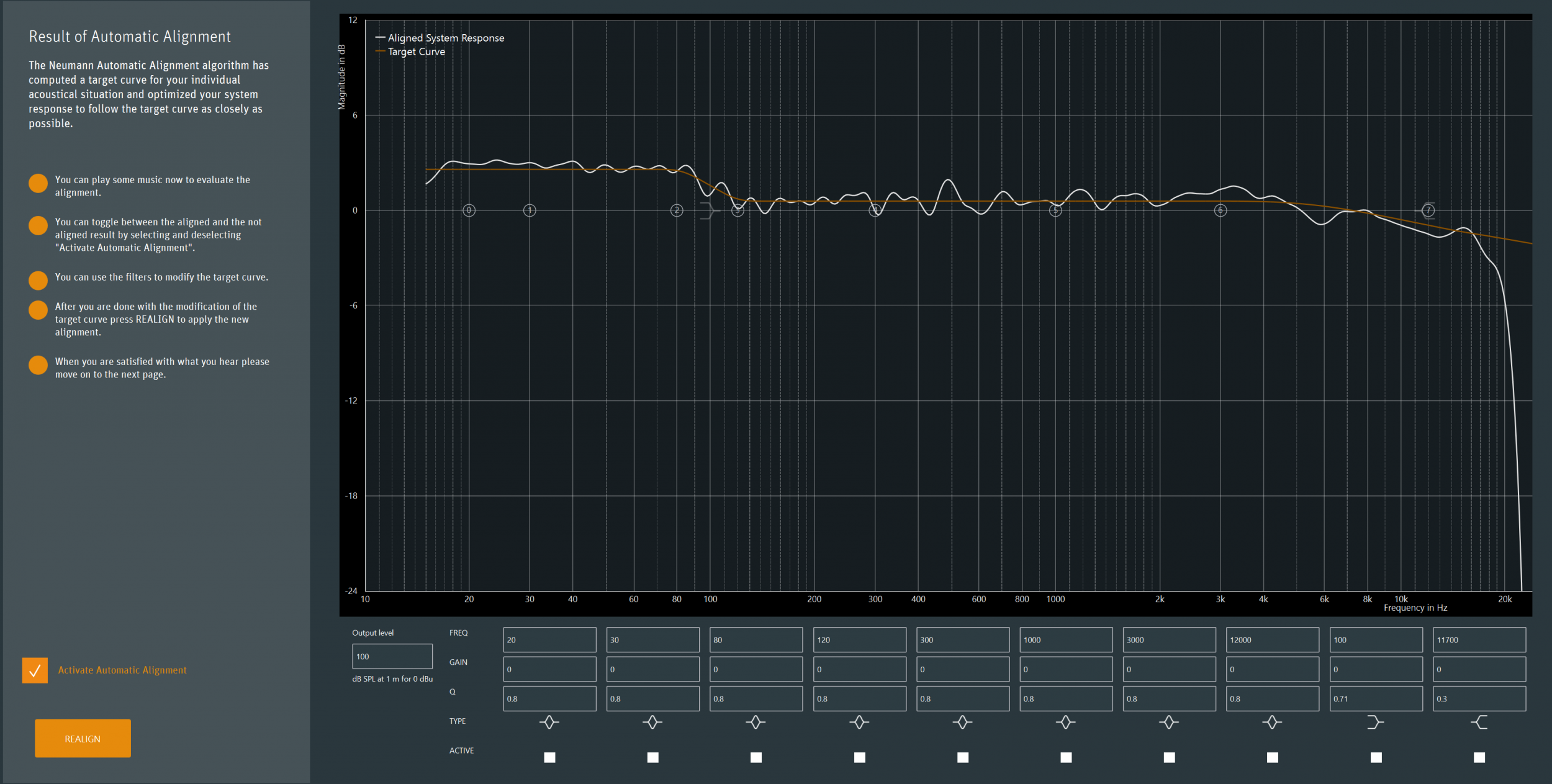Viewport: 1552px width, 784px height.
Task: Click the peaking filter type icon under 80 Hz
Action: click(756, 722)
